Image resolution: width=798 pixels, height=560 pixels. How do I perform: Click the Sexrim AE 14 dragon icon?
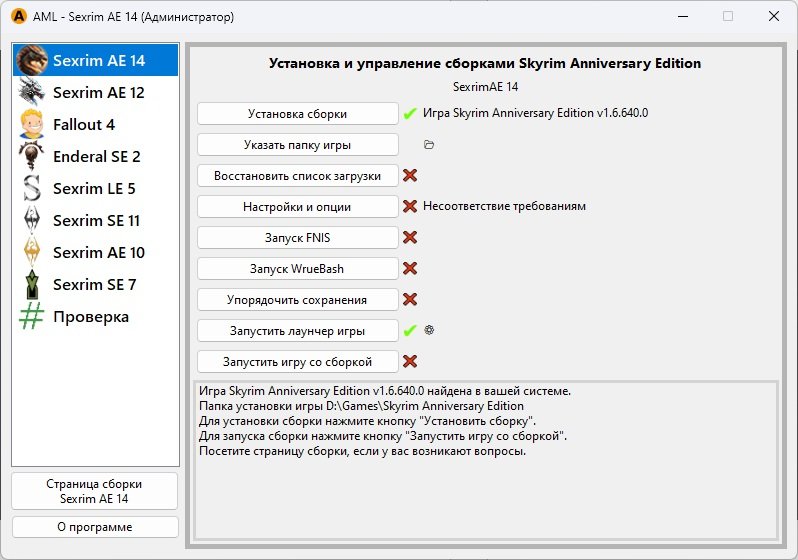pyautogui.click(x=33, y=60)
